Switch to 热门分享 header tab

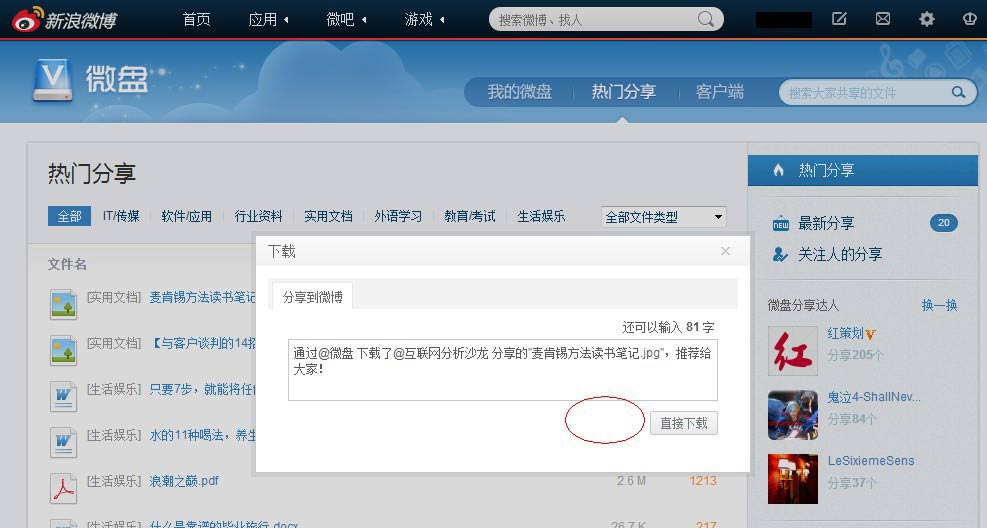point(623,92)
